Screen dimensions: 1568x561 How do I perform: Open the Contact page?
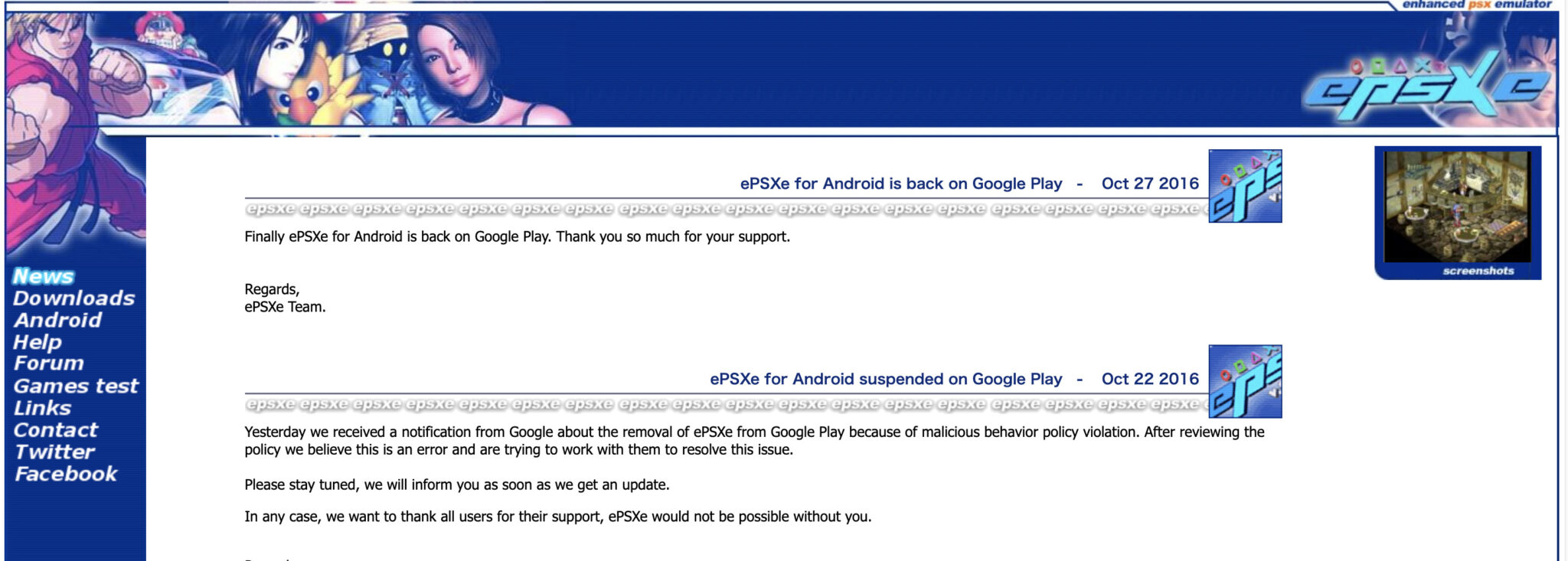coord(56,430)
